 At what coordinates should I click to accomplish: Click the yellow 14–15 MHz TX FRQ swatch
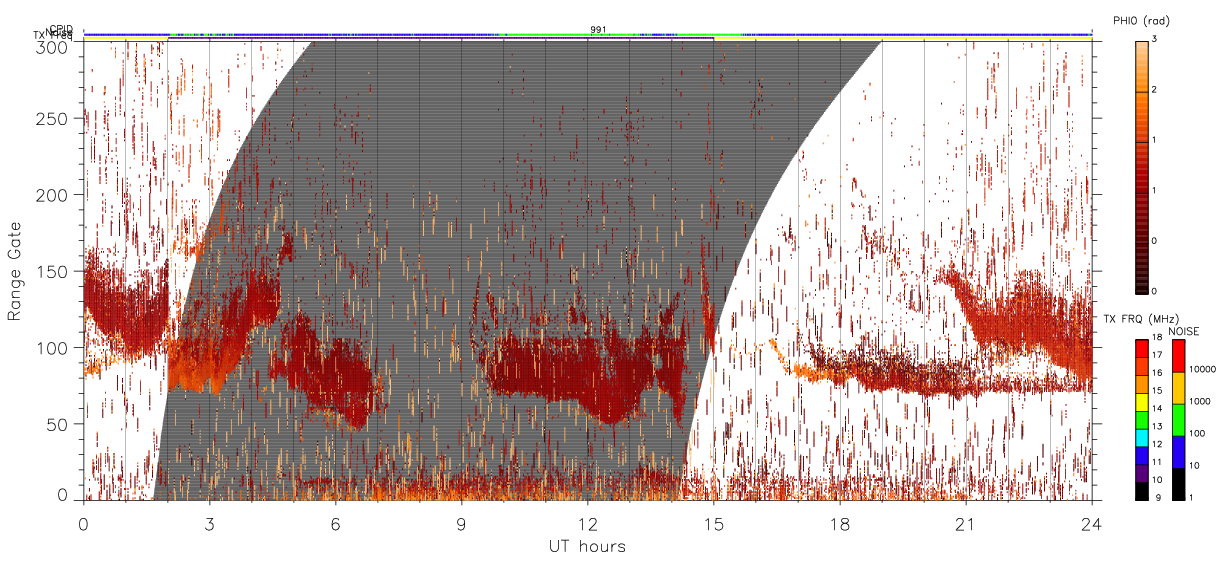click(1142, 402)
